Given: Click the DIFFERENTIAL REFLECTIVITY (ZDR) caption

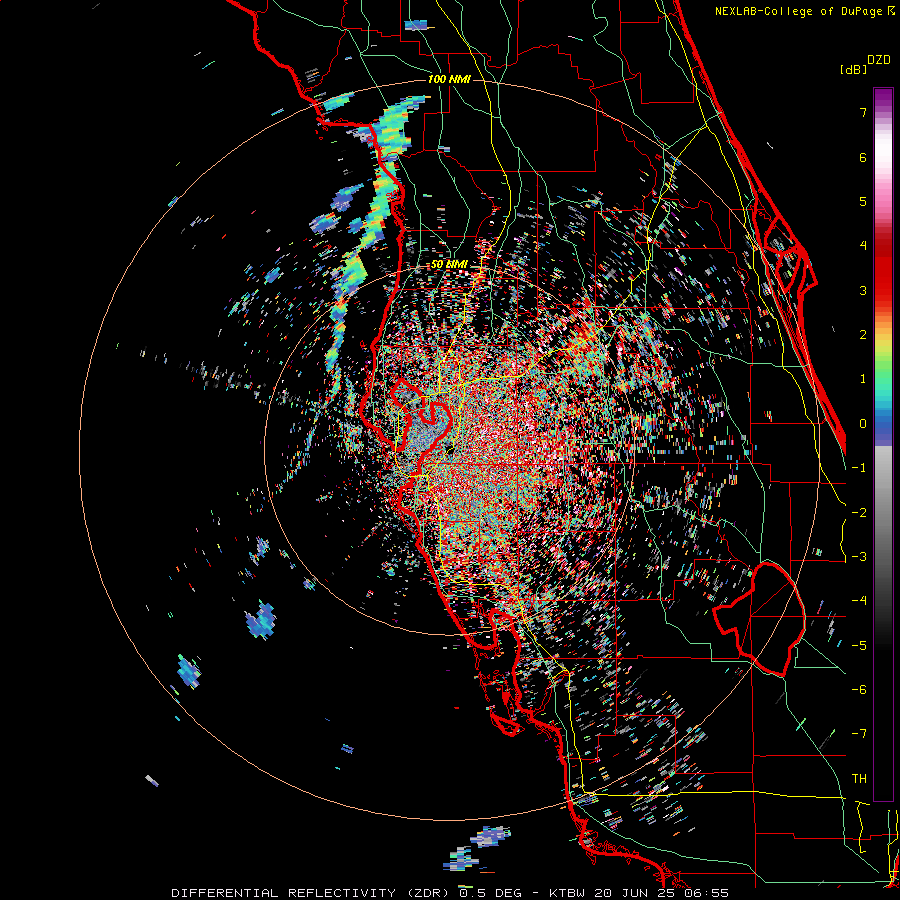Looking at the screenshot, I should [x=310, y=893].
